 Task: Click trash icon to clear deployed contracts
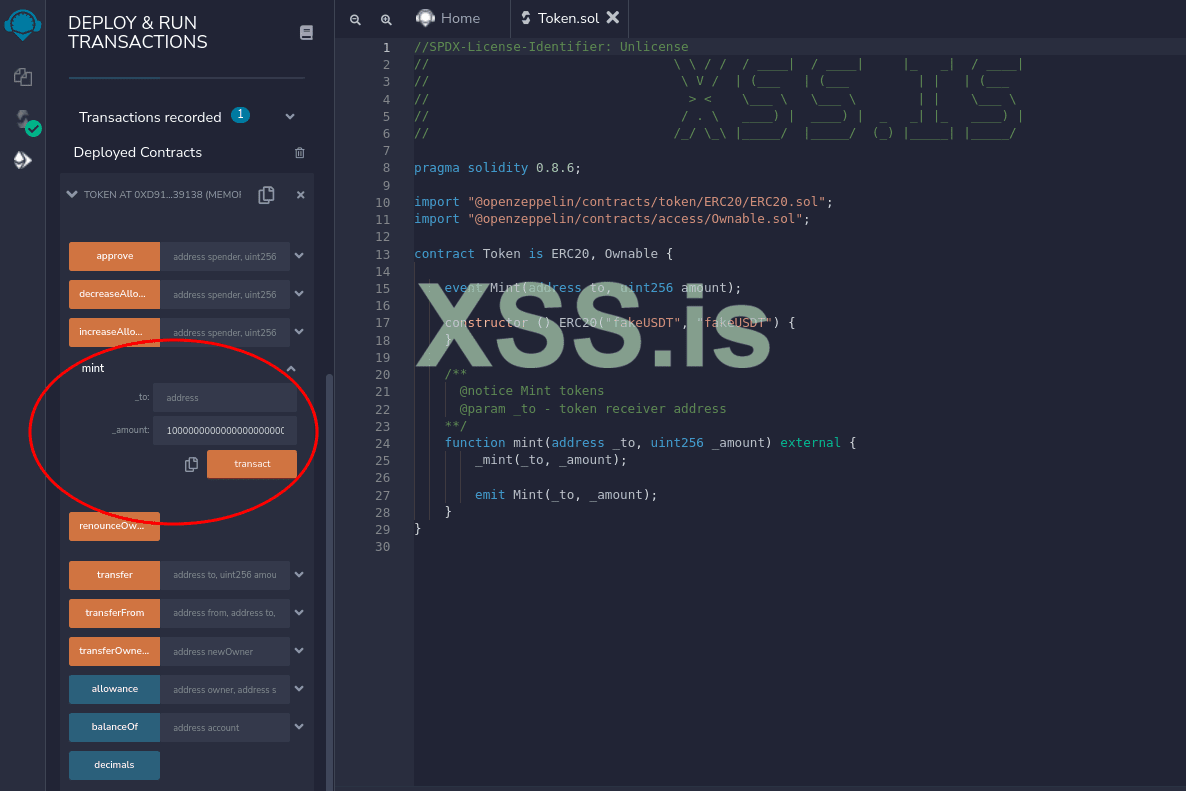click(x=299, y=153)
